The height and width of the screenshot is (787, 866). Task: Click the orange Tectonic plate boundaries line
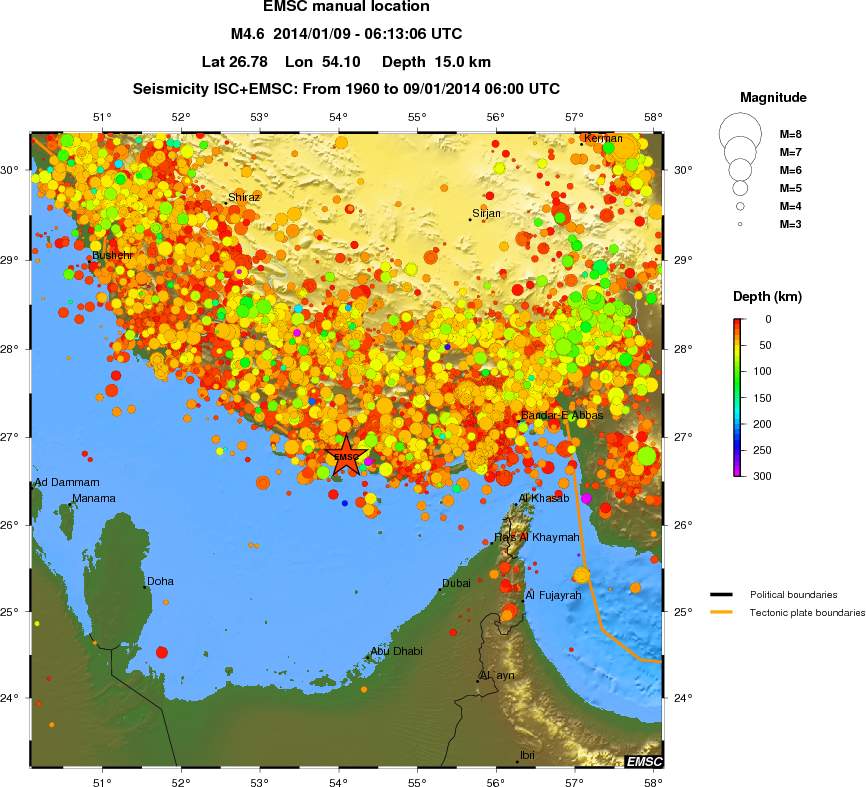click(x=721, y=612)
